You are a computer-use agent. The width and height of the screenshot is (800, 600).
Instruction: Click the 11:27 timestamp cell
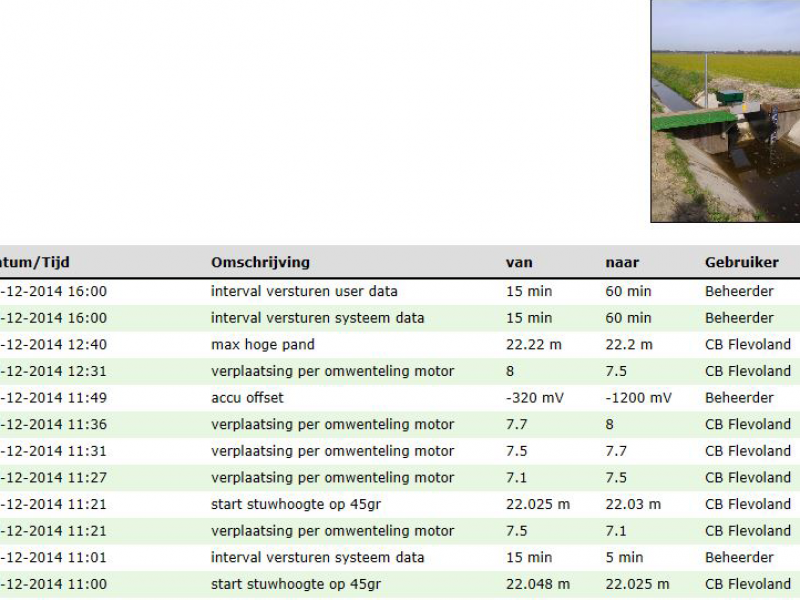tap(53, 478)
